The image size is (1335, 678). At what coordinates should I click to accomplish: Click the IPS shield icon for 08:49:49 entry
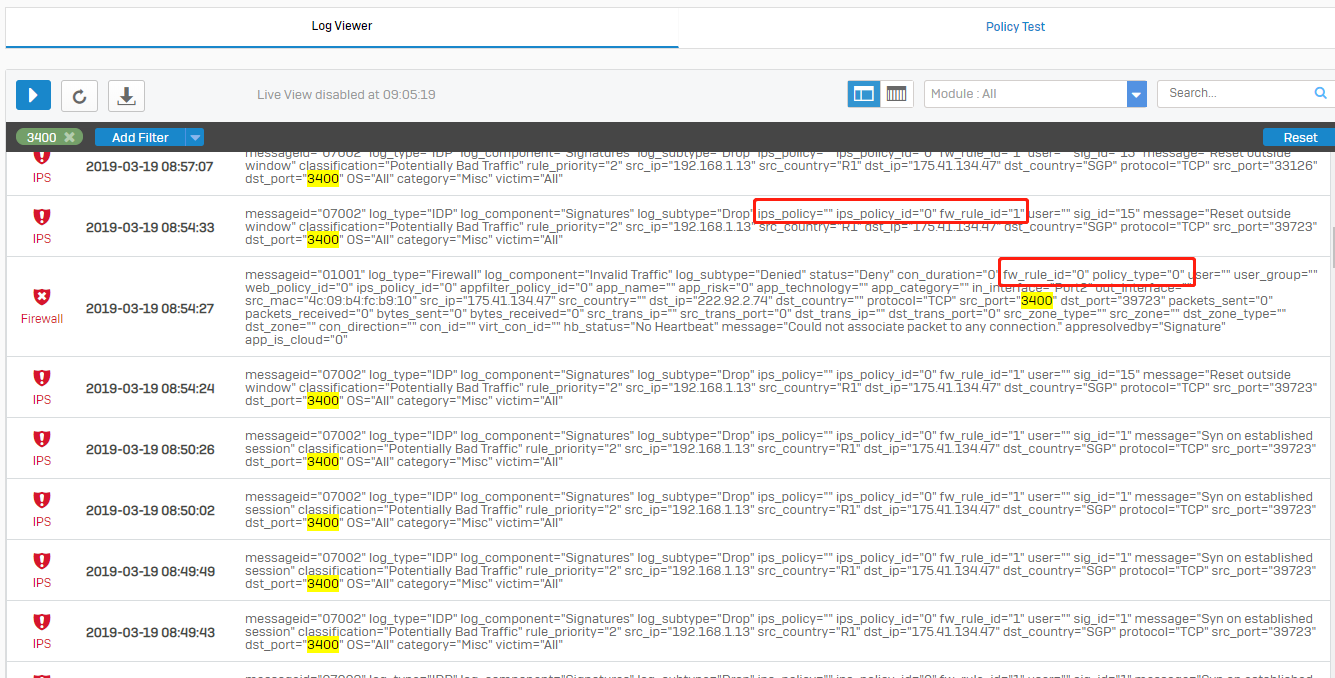coord(42,561)
